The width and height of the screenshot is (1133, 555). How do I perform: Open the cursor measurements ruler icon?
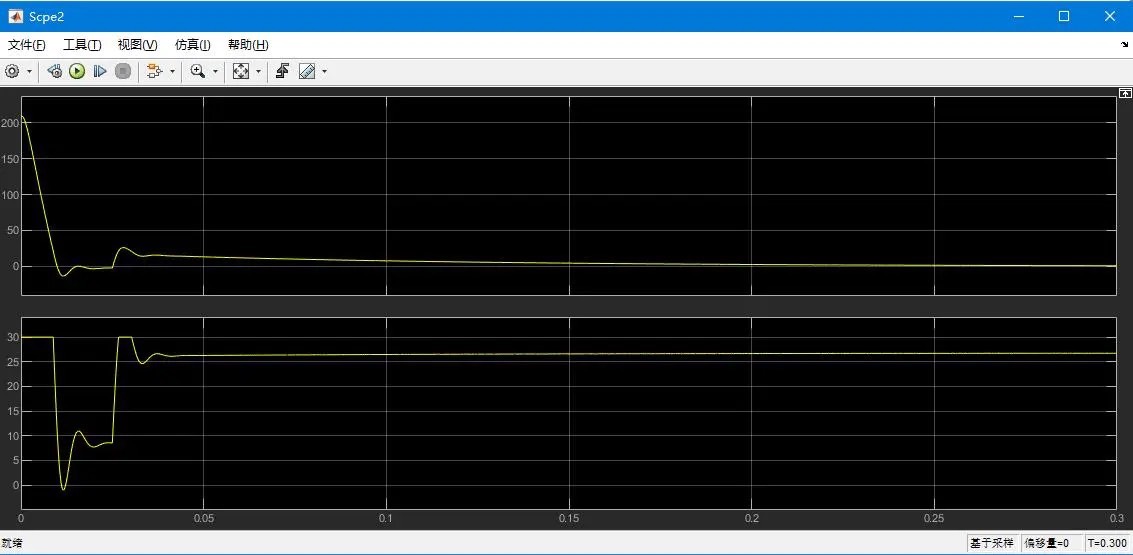click(x=306, y=71)
